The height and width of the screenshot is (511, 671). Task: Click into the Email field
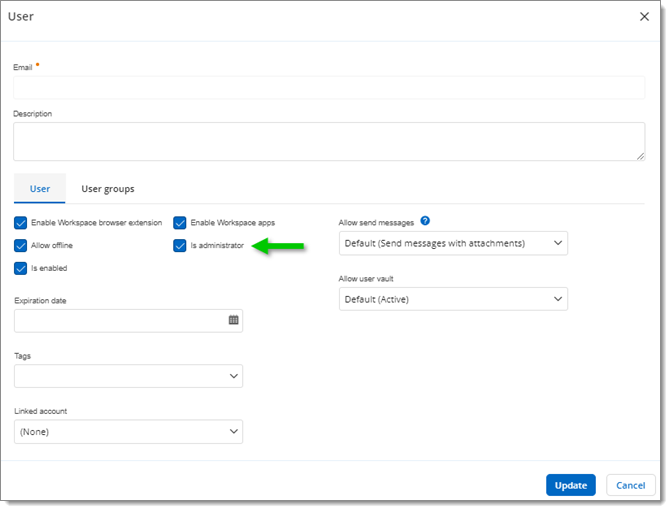pyautogui.click(x=329, y=87)
